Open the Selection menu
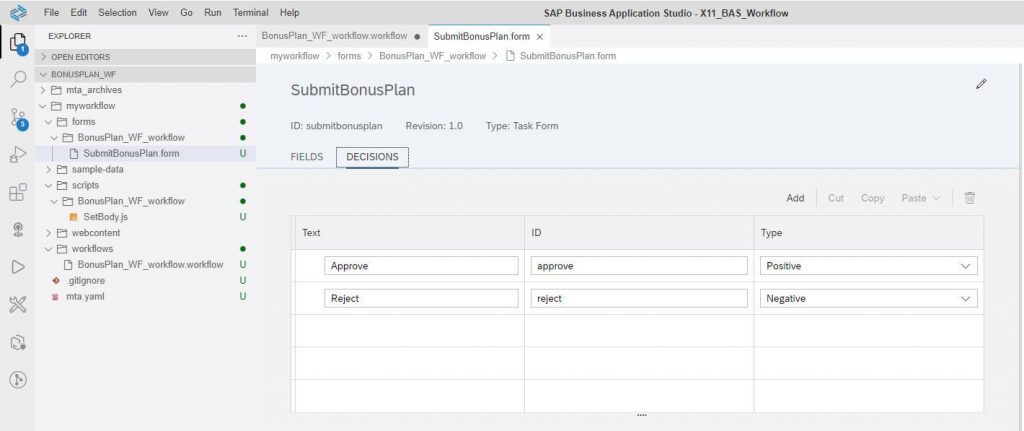 pos(118,12)
